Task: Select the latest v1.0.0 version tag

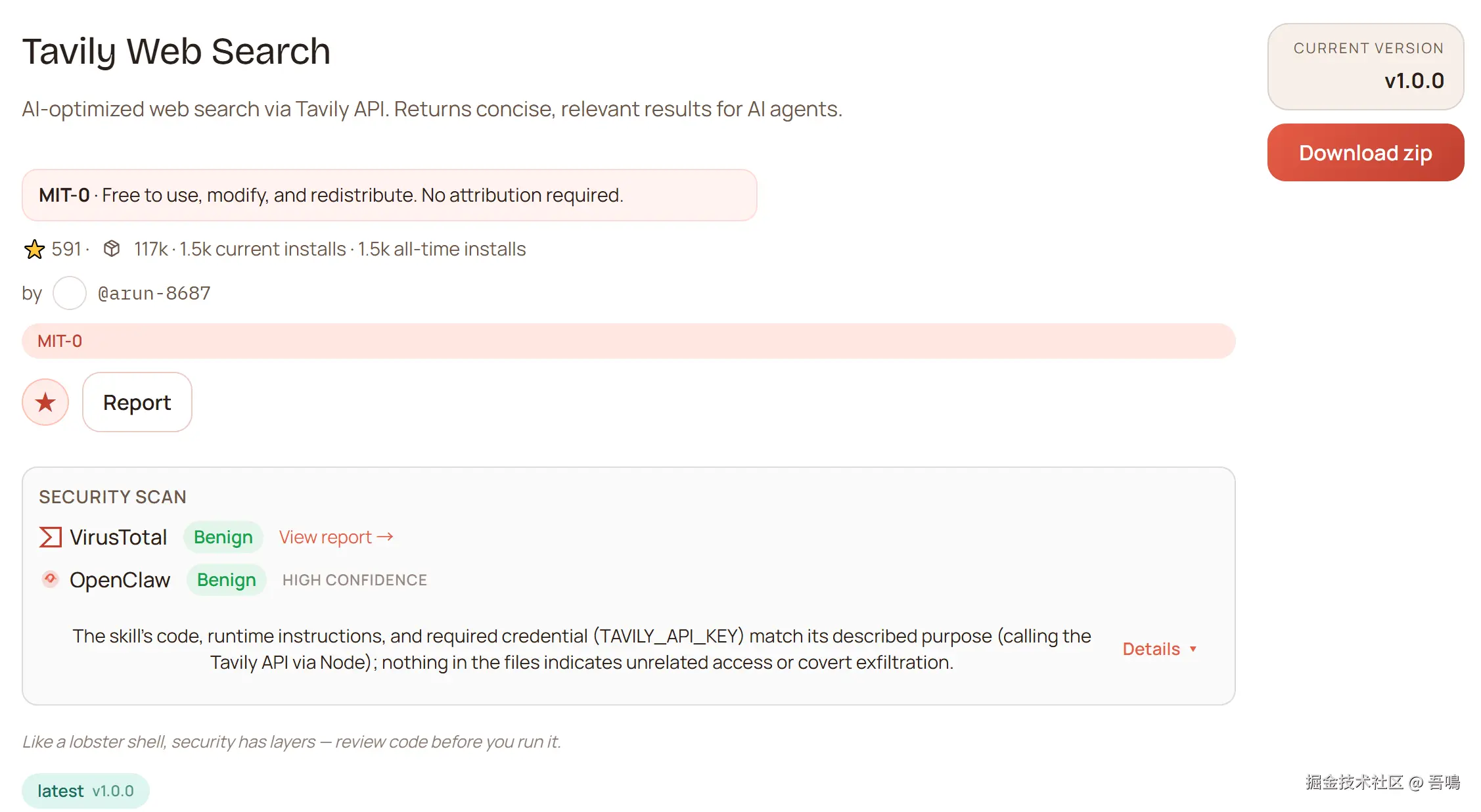Action: (85, 791)
